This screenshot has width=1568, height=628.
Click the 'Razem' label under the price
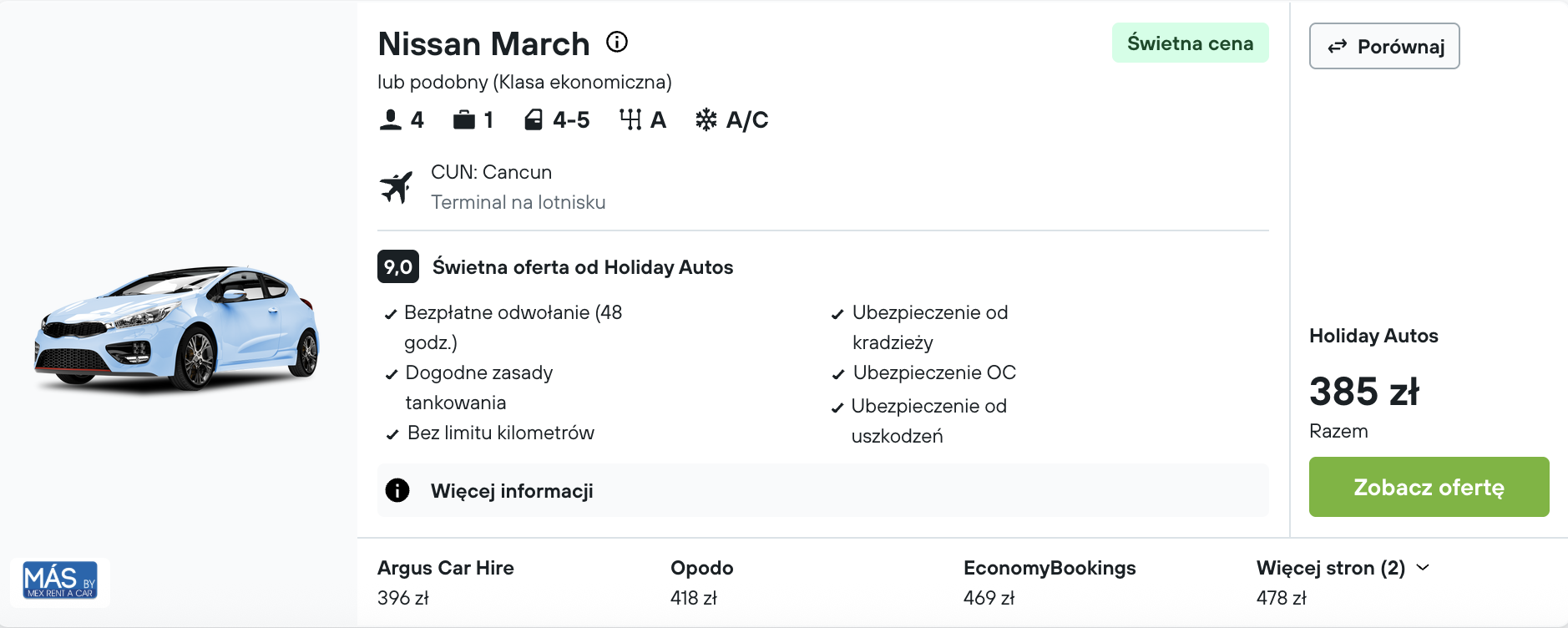point(1338,431)
